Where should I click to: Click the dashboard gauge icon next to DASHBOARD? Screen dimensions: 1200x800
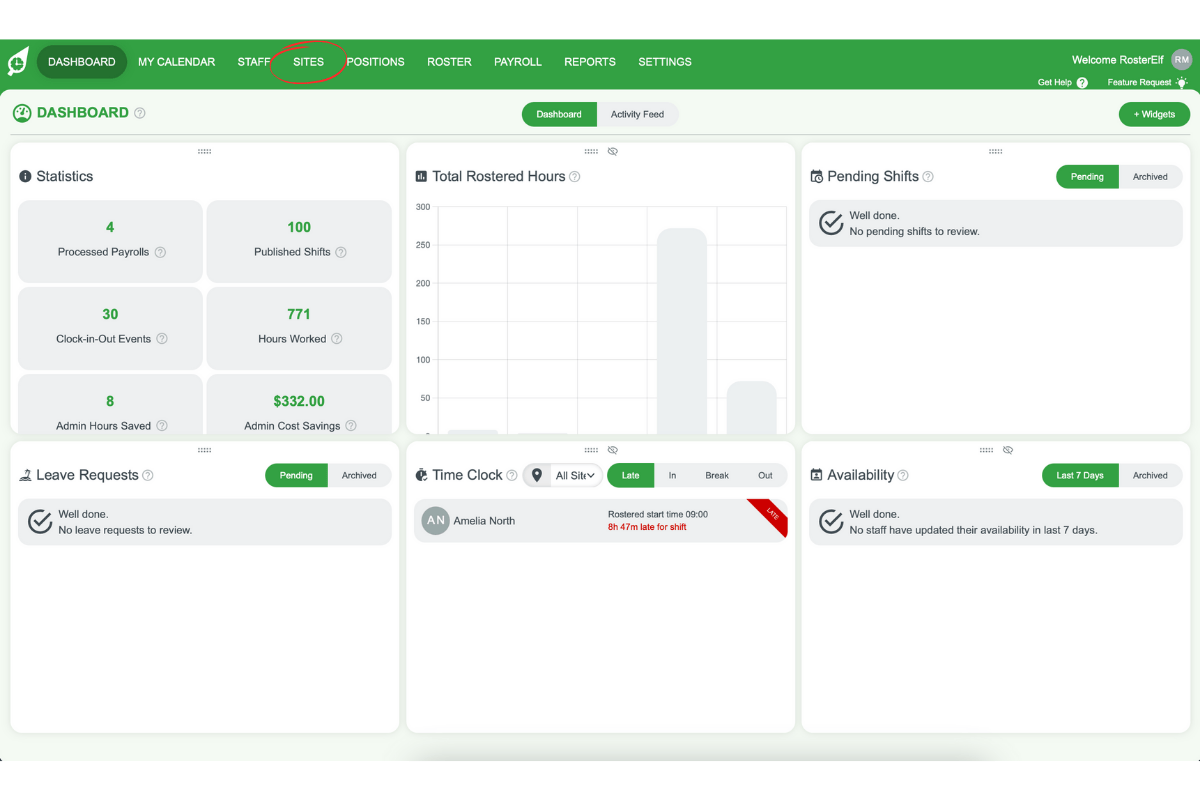[22, 113]
